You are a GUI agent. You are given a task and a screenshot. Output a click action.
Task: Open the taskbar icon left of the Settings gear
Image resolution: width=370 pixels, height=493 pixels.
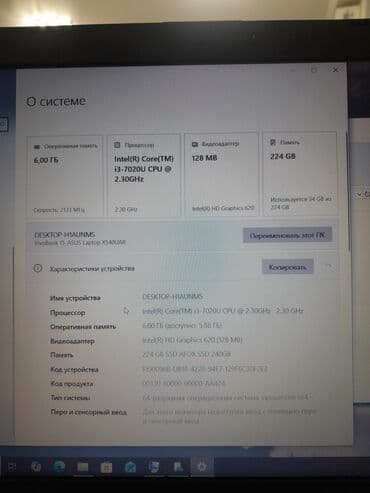178,467
